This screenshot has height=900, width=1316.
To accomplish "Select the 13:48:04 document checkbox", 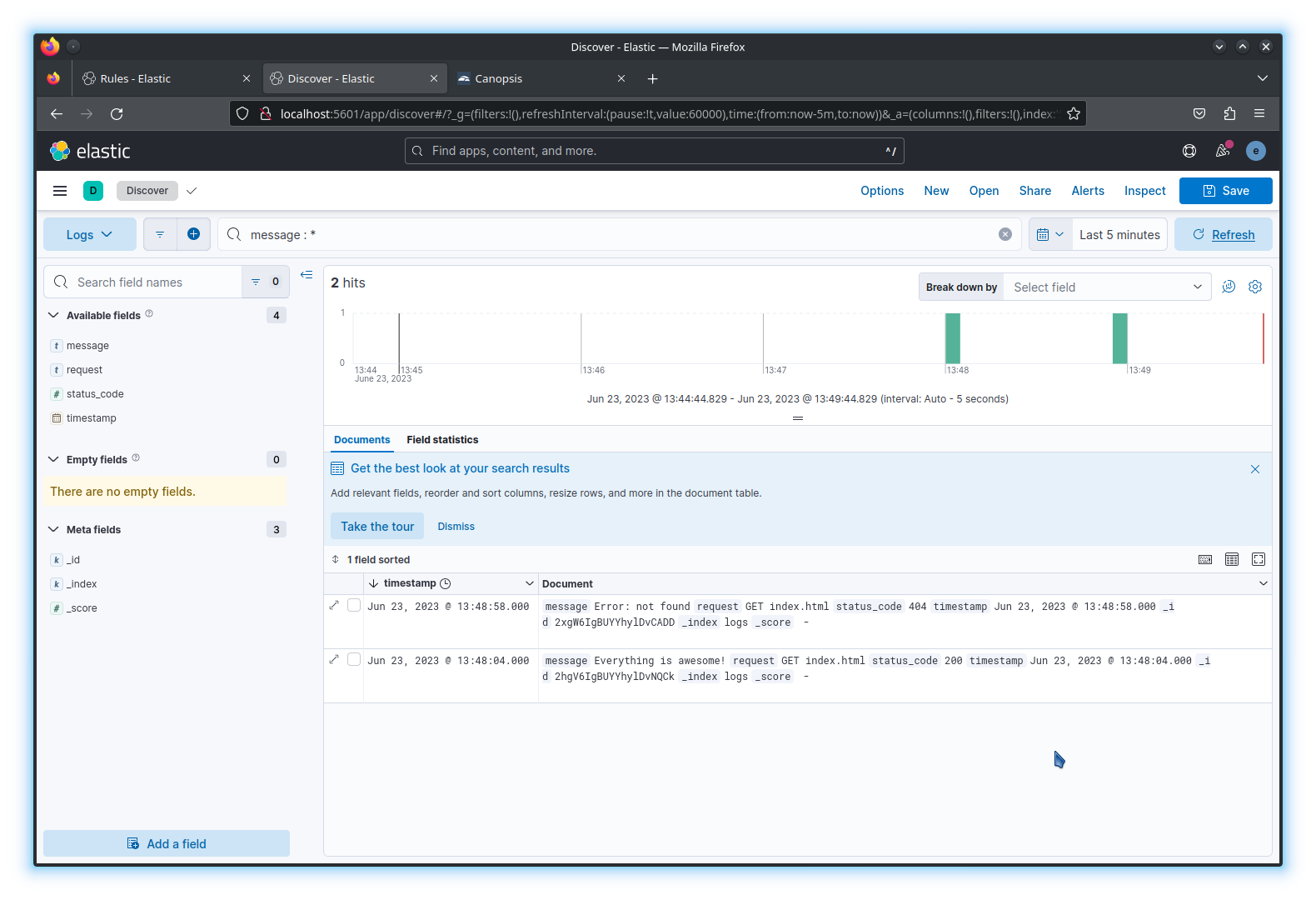I will tap(354, 659).
